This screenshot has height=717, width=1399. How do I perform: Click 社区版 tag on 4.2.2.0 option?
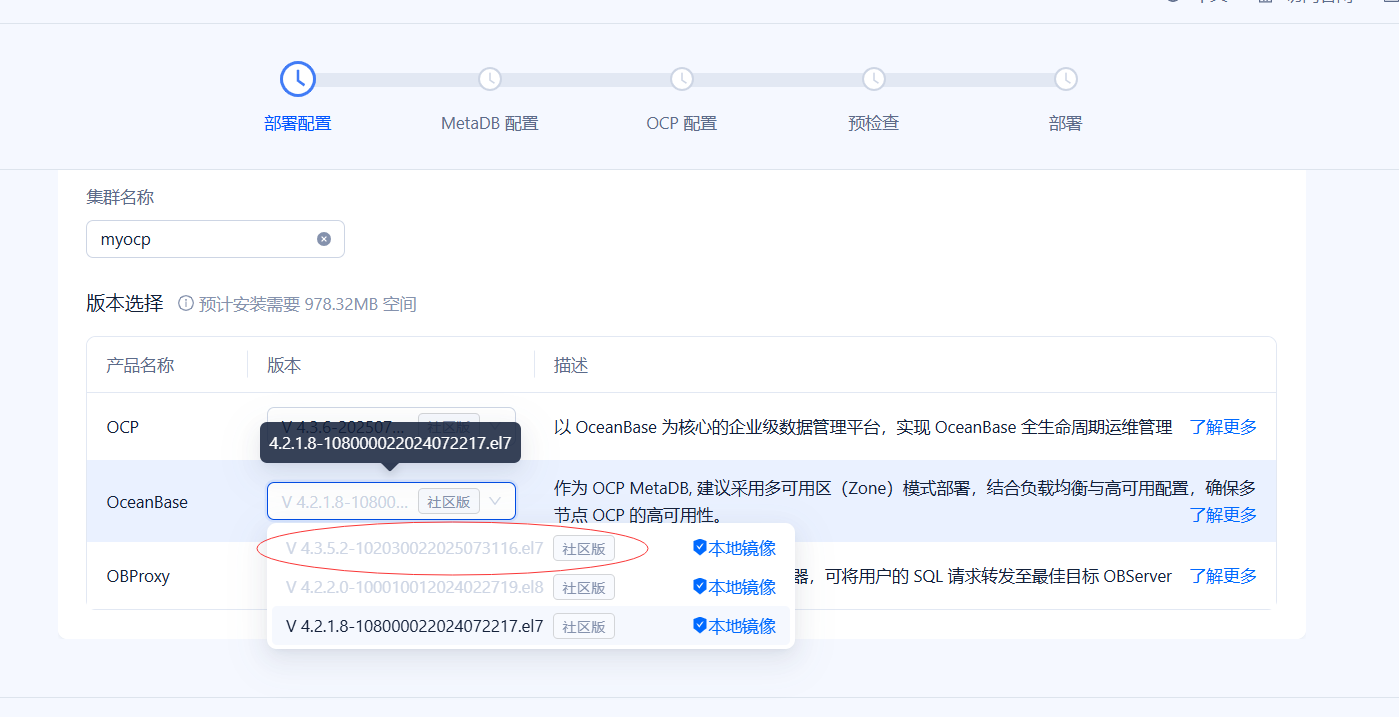click(x=584, y=587)
